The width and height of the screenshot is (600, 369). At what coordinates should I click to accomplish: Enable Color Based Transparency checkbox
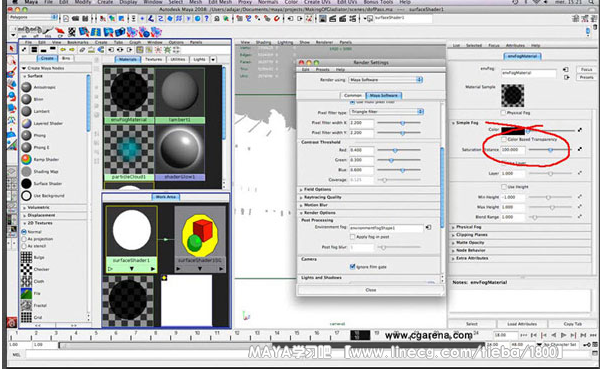pyautogui.click(x=504, y=139)
